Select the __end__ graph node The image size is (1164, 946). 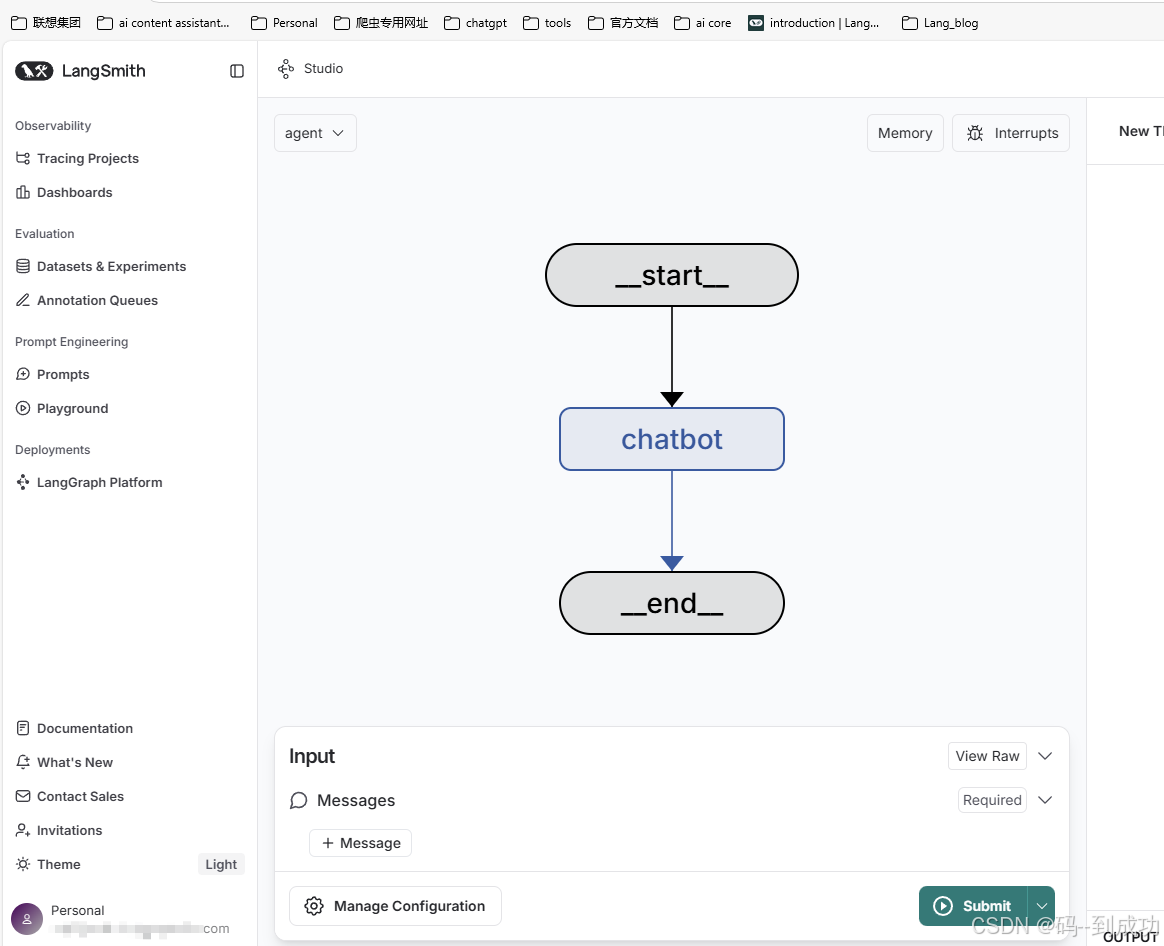pos(672,603)
